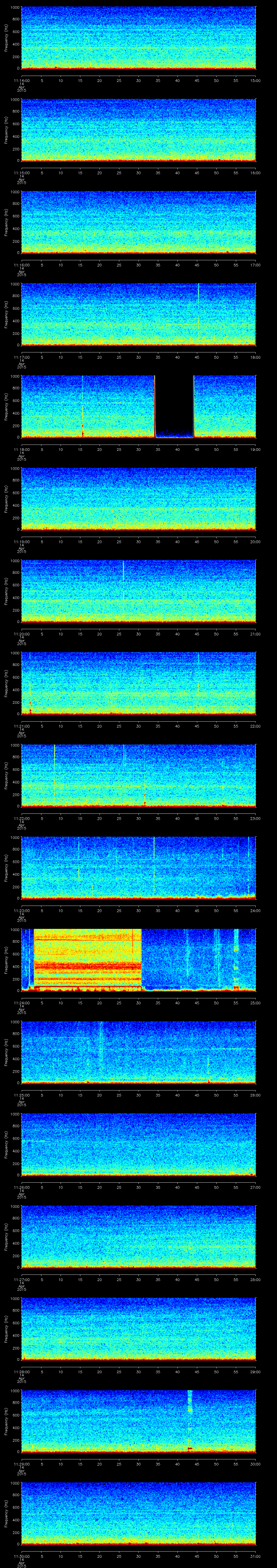Click the 11:16:00 start time label
Image resolution: width=277 pixels, height=1568 pixels.
[21, 265]
